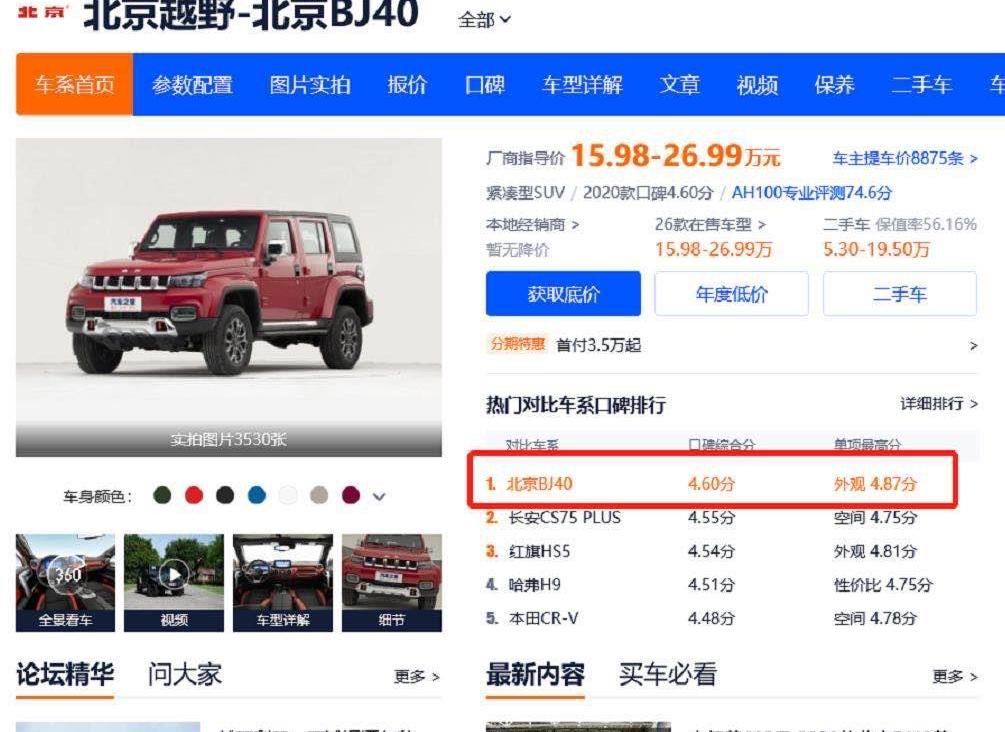
Task: Click the 紧凑型SUV category link
Action: 526,192
